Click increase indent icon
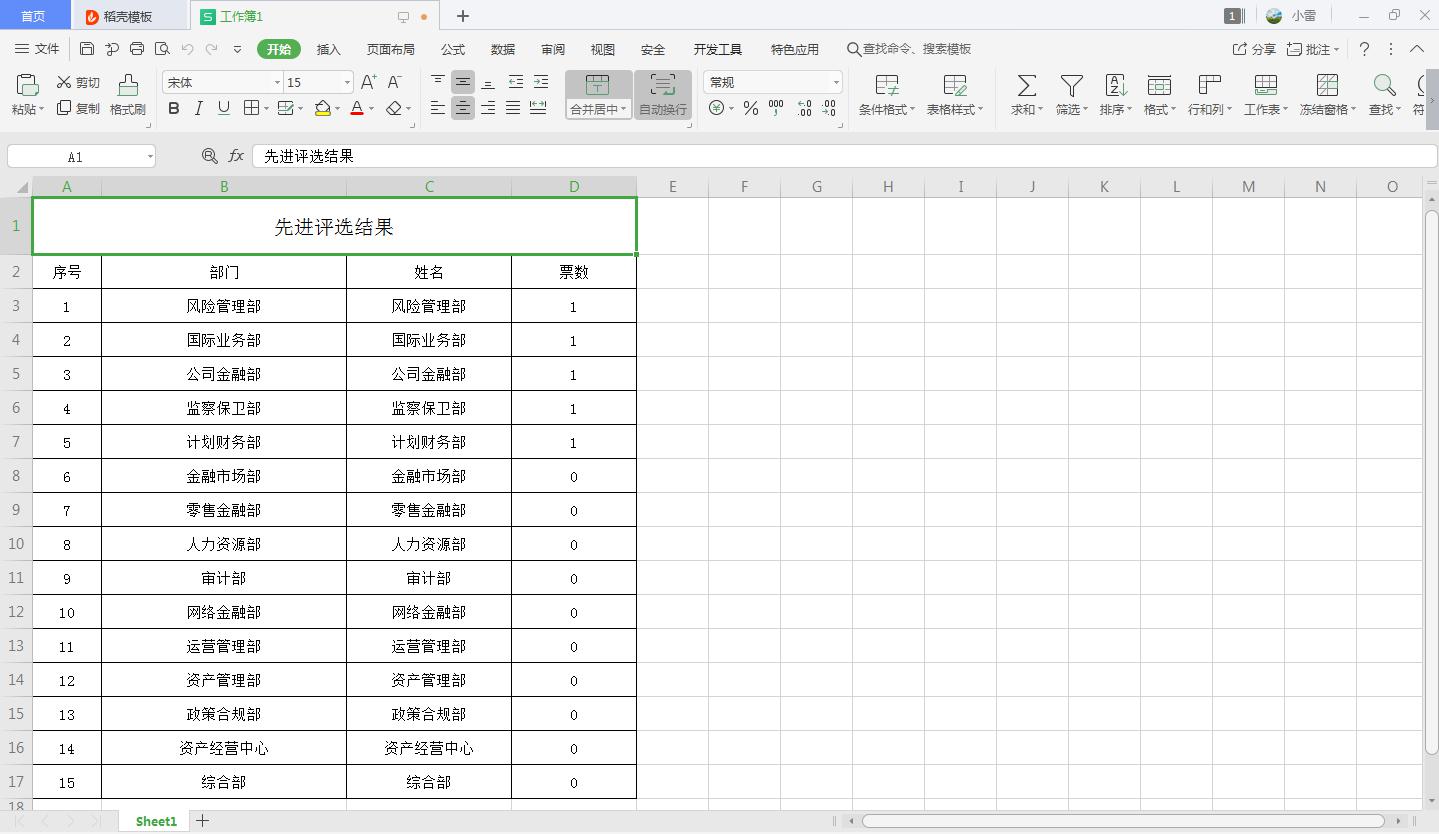Screen dimensions: 1439x834 point(541,82)
